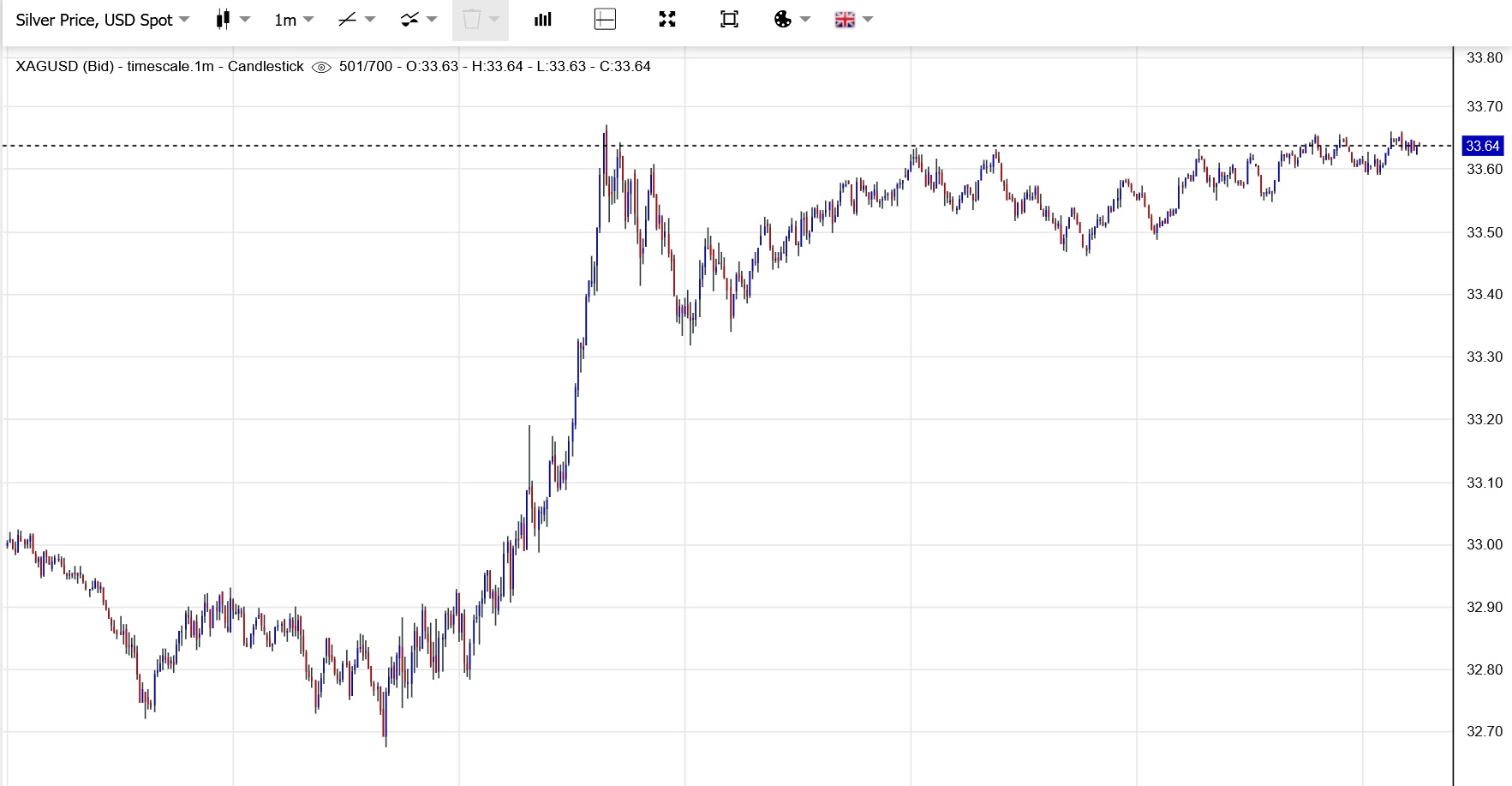Toggle the eye icon for XAGUSD series

pos(321,67)
